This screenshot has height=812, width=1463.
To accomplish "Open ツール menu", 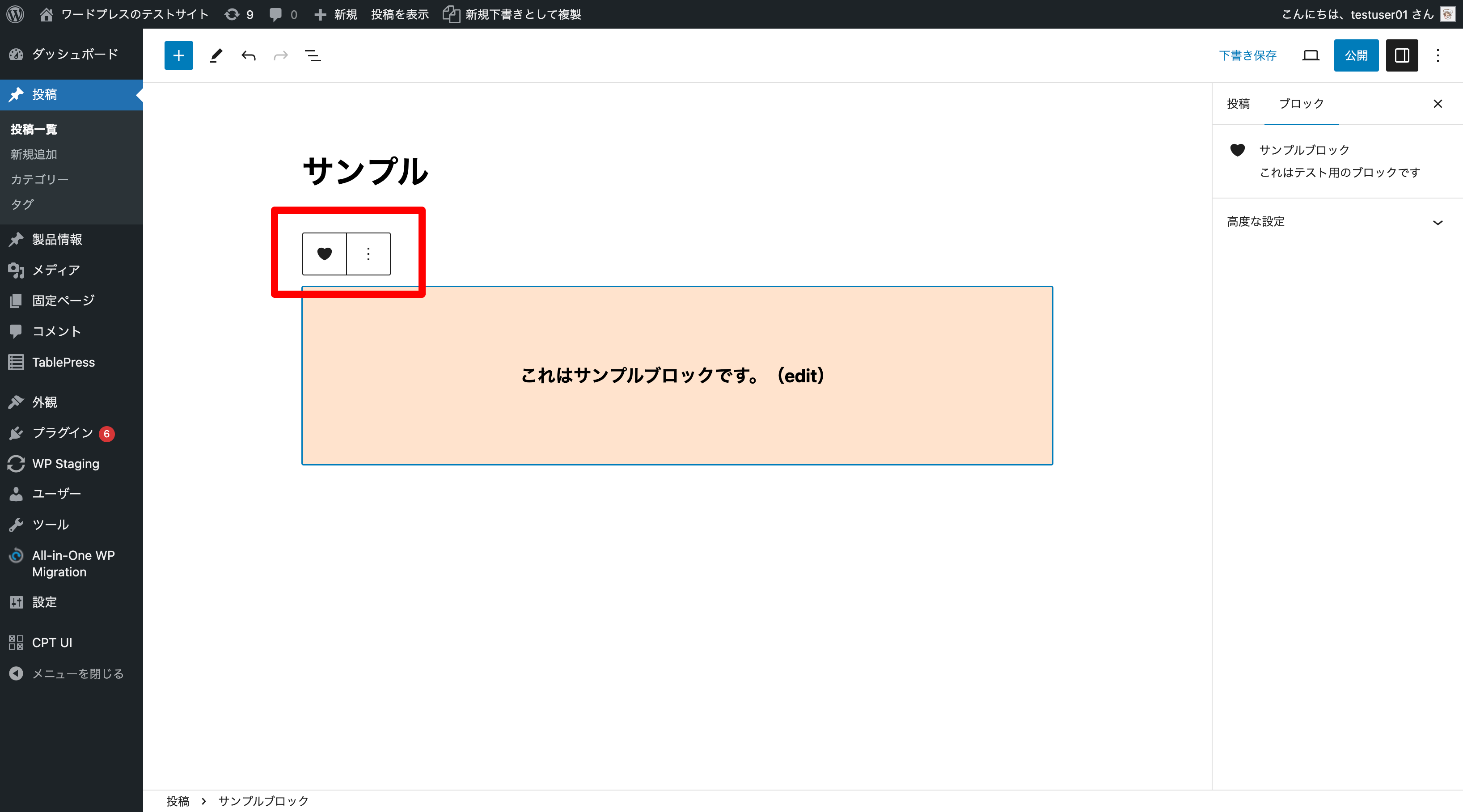I will tap(72, 524).
